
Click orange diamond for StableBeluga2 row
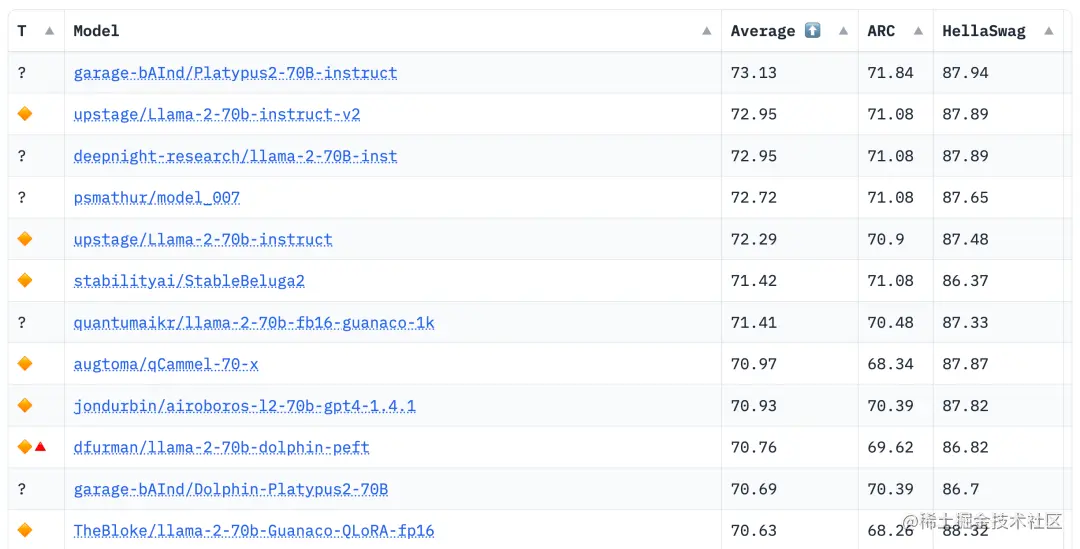tap(25, 280)
